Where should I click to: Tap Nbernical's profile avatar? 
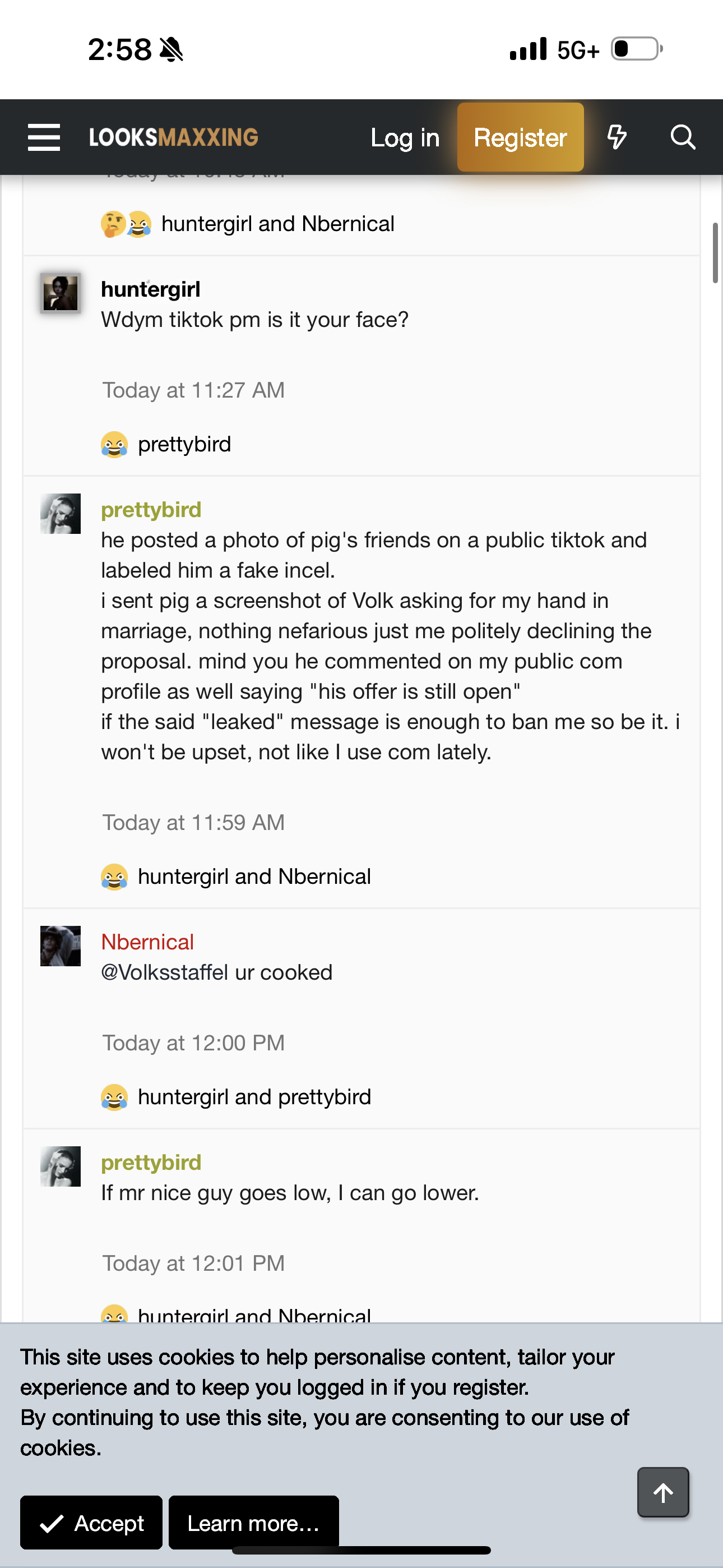click(x=61, y=946)
